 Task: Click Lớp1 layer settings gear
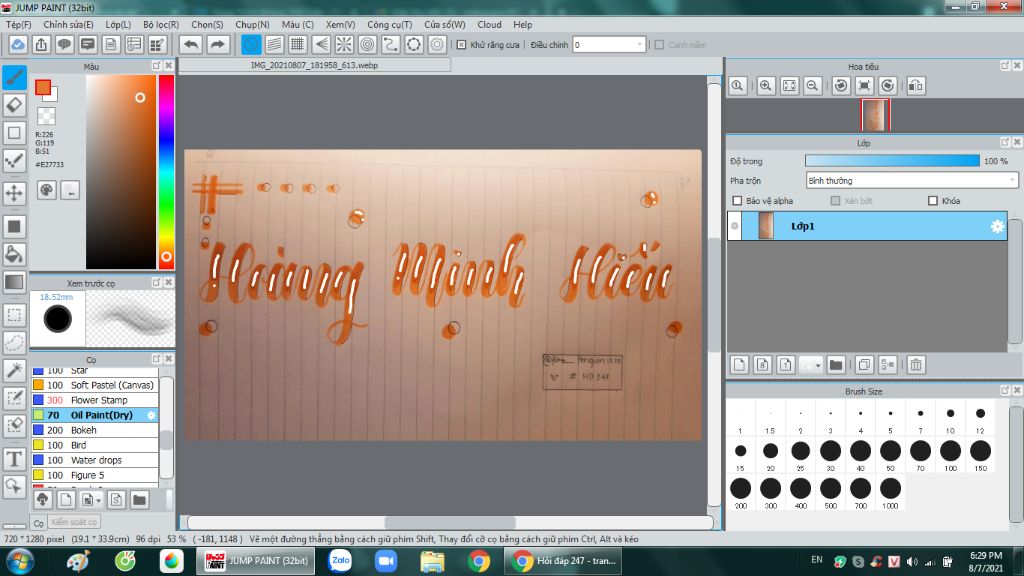click(997, 226)
